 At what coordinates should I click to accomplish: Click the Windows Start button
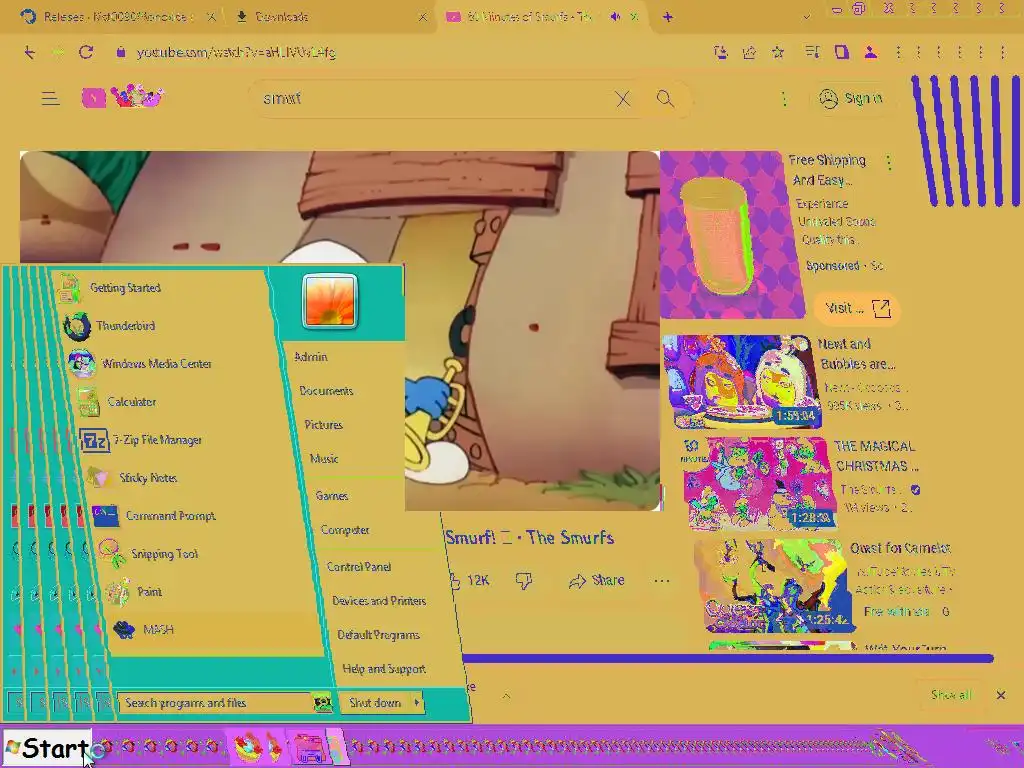(x=47, y=748)
